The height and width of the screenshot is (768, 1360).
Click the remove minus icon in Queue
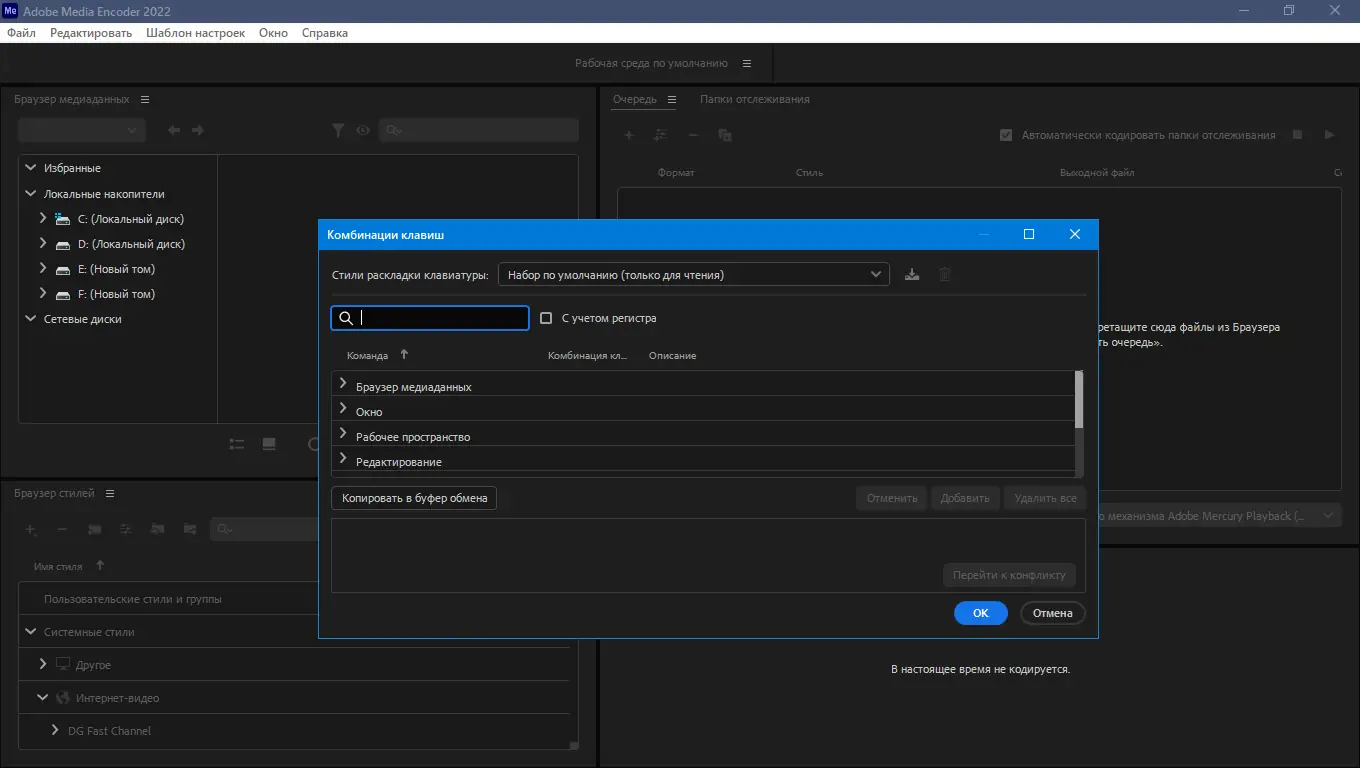coord(693,135)
